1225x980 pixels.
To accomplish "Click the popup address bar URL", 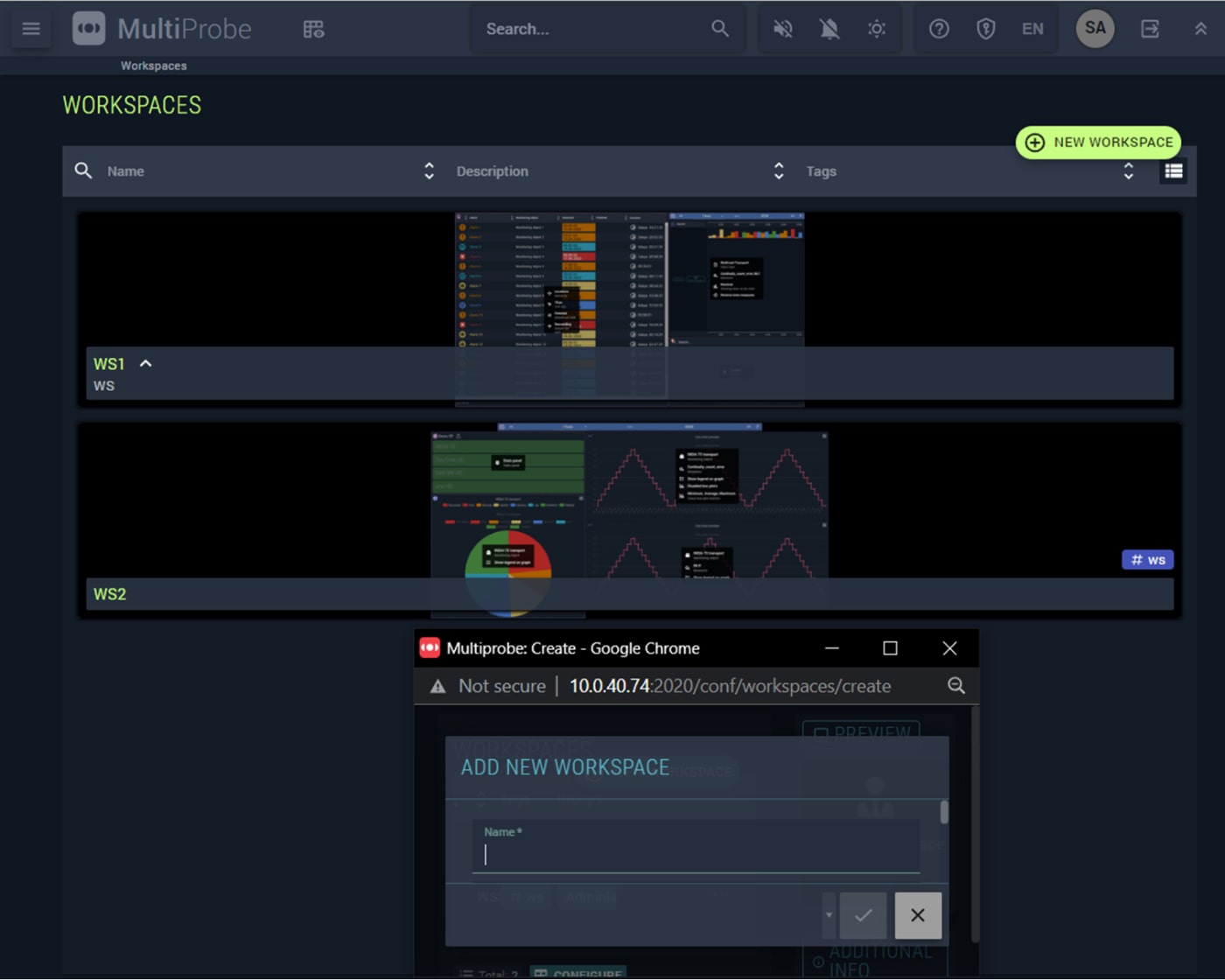I will (730, 686).
